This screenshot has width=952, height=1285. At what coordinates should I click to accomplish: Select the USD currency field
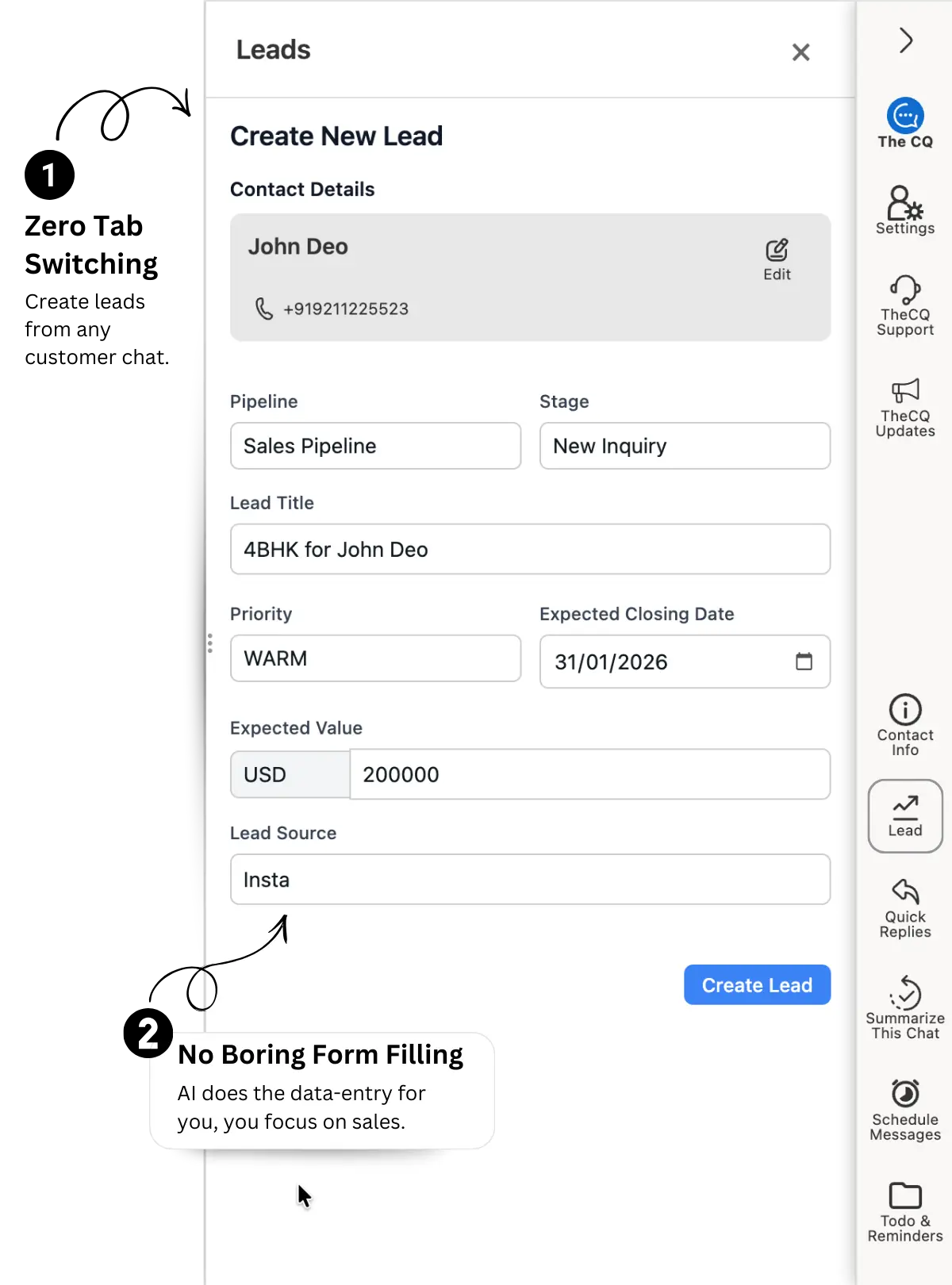(290, 774)
